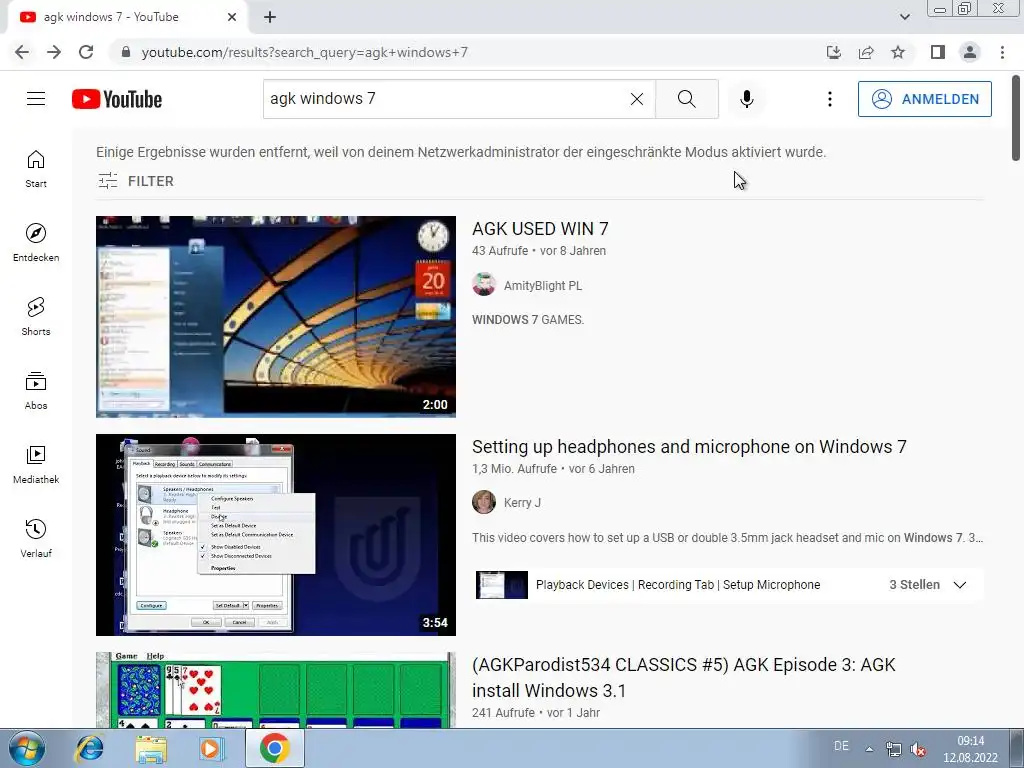Go back with the browser back arrow
Viewport: 1024px width, 768px height.
tap(22, 52)
